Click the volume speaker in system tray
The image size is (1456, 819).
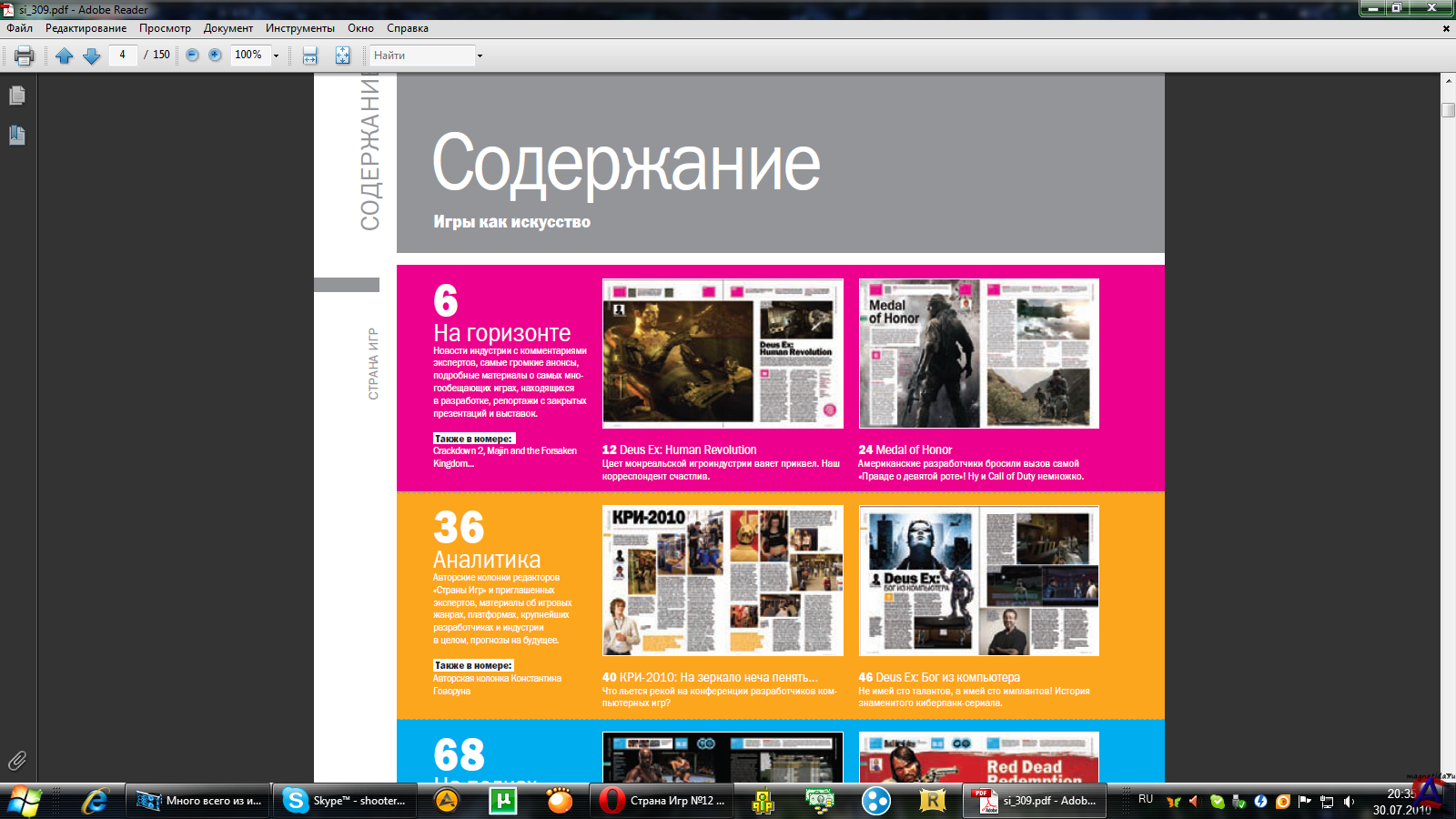[1349, 802]
